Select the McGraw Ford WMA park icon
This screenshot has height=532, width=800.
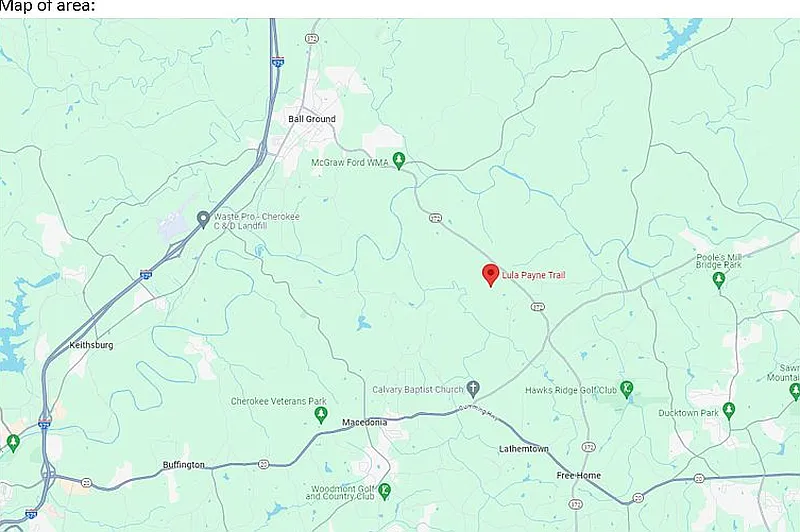(399, 161)
